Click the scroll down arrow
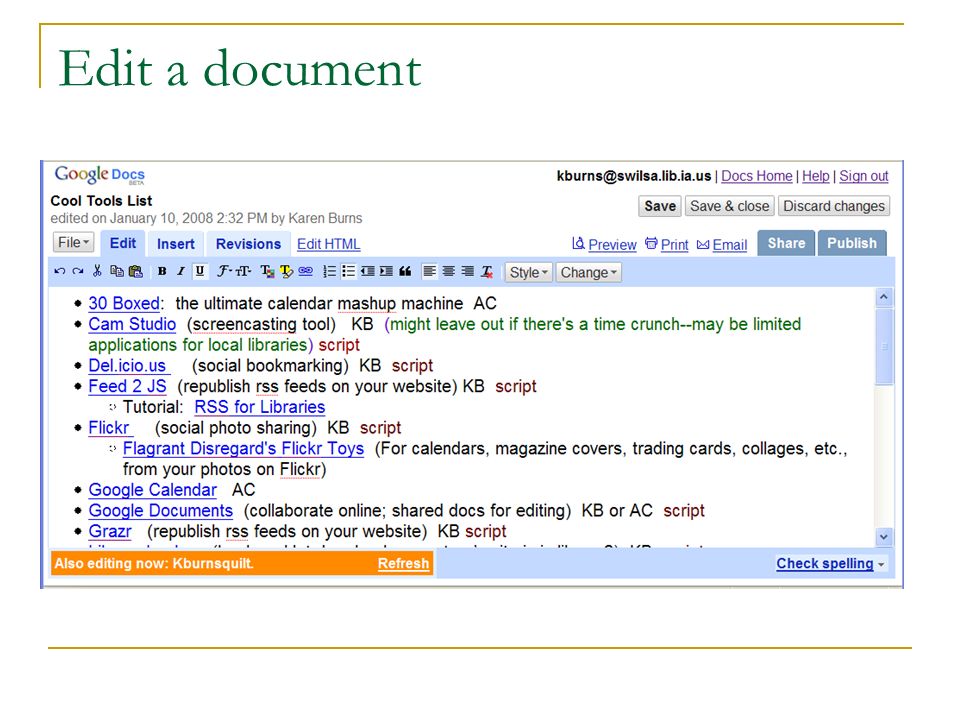The width and height of the screenshot is (960, 720). pos(883,537)
